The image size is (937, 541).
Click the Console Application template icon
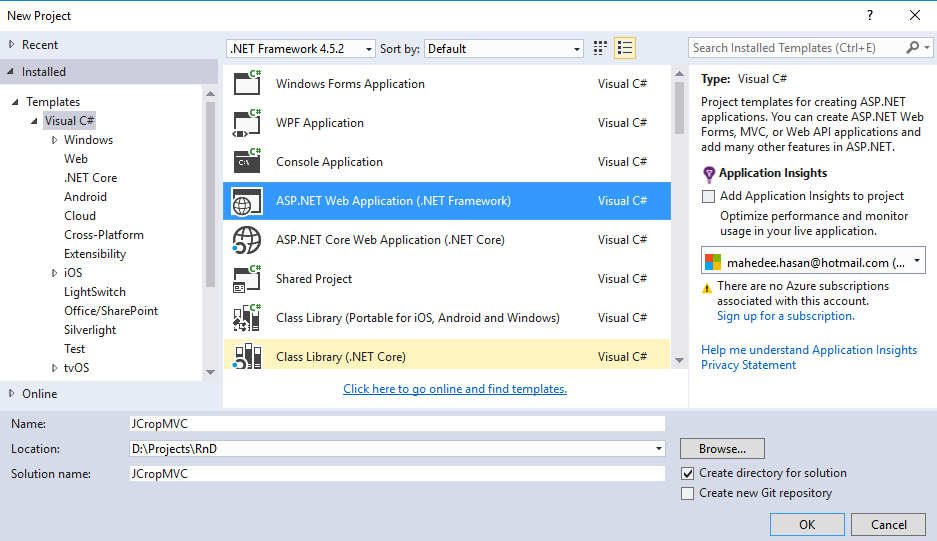tap(247, 161)
